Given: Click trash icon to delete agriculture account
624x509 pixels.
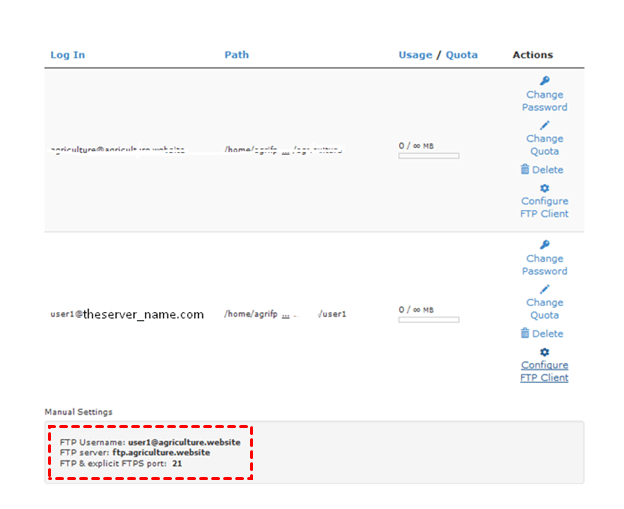Looking at the screenshot, I should [x=525, y=169].
